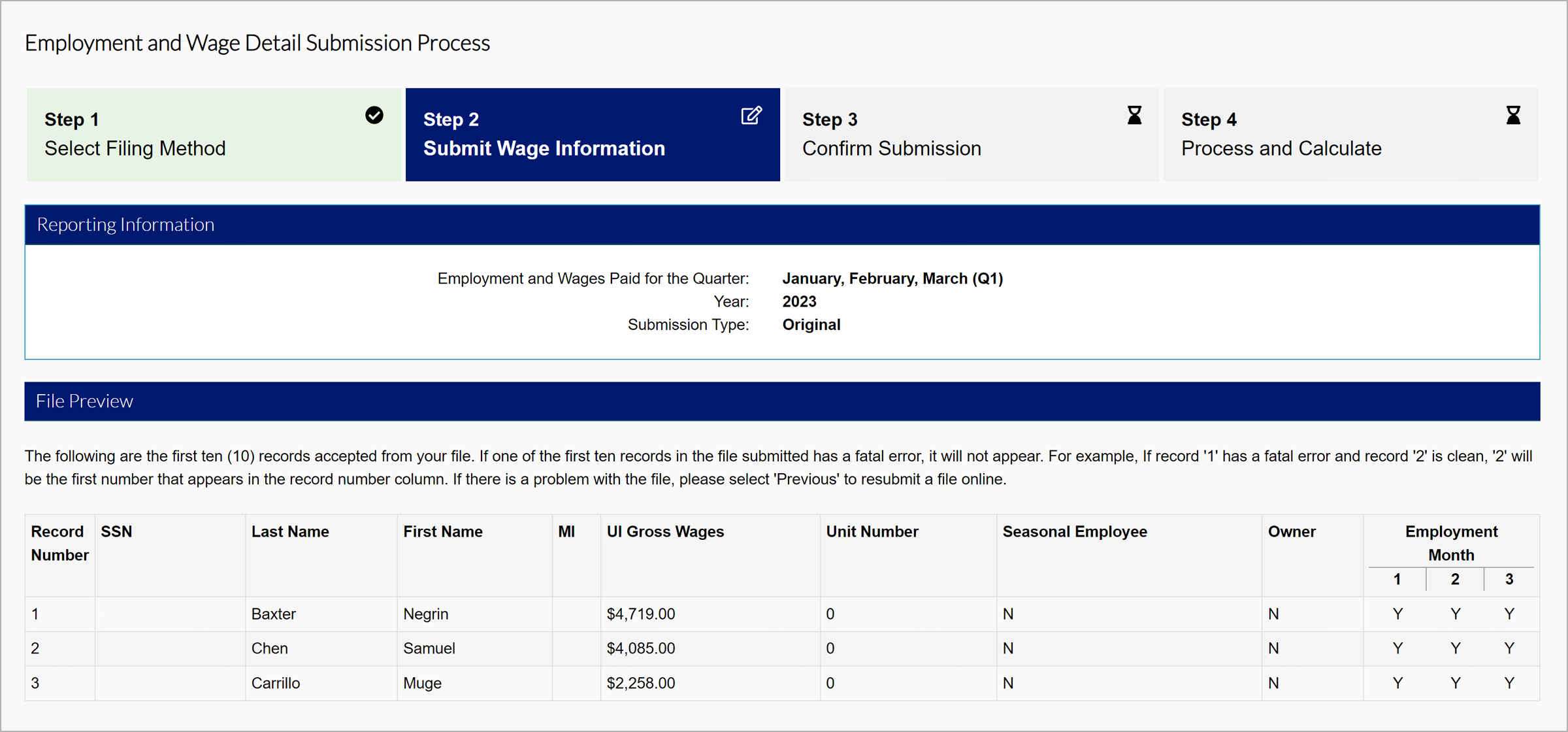Click the Seasonal Employee column header

(x=1075, y=532)
